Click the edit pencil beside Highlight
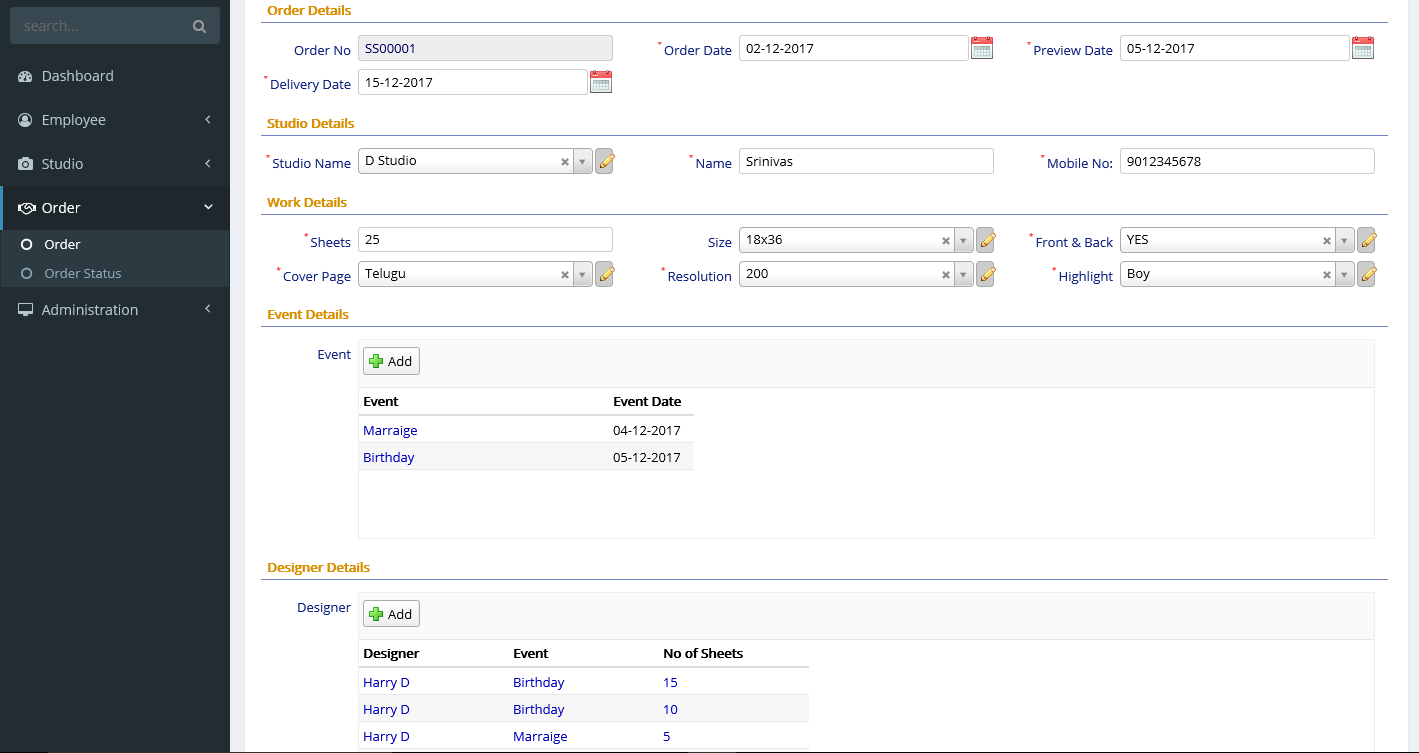This screenshot has width=1419, height=753. [1367, 274]
